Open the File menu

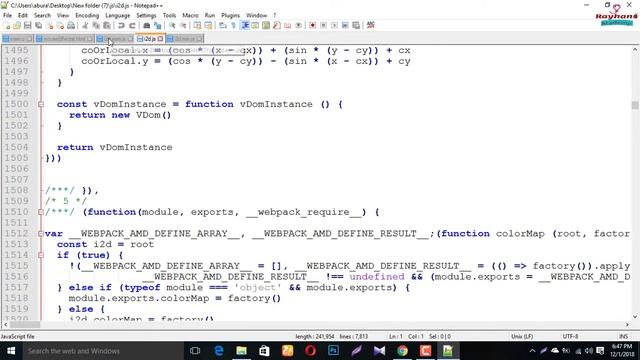(x=7, y=16)
